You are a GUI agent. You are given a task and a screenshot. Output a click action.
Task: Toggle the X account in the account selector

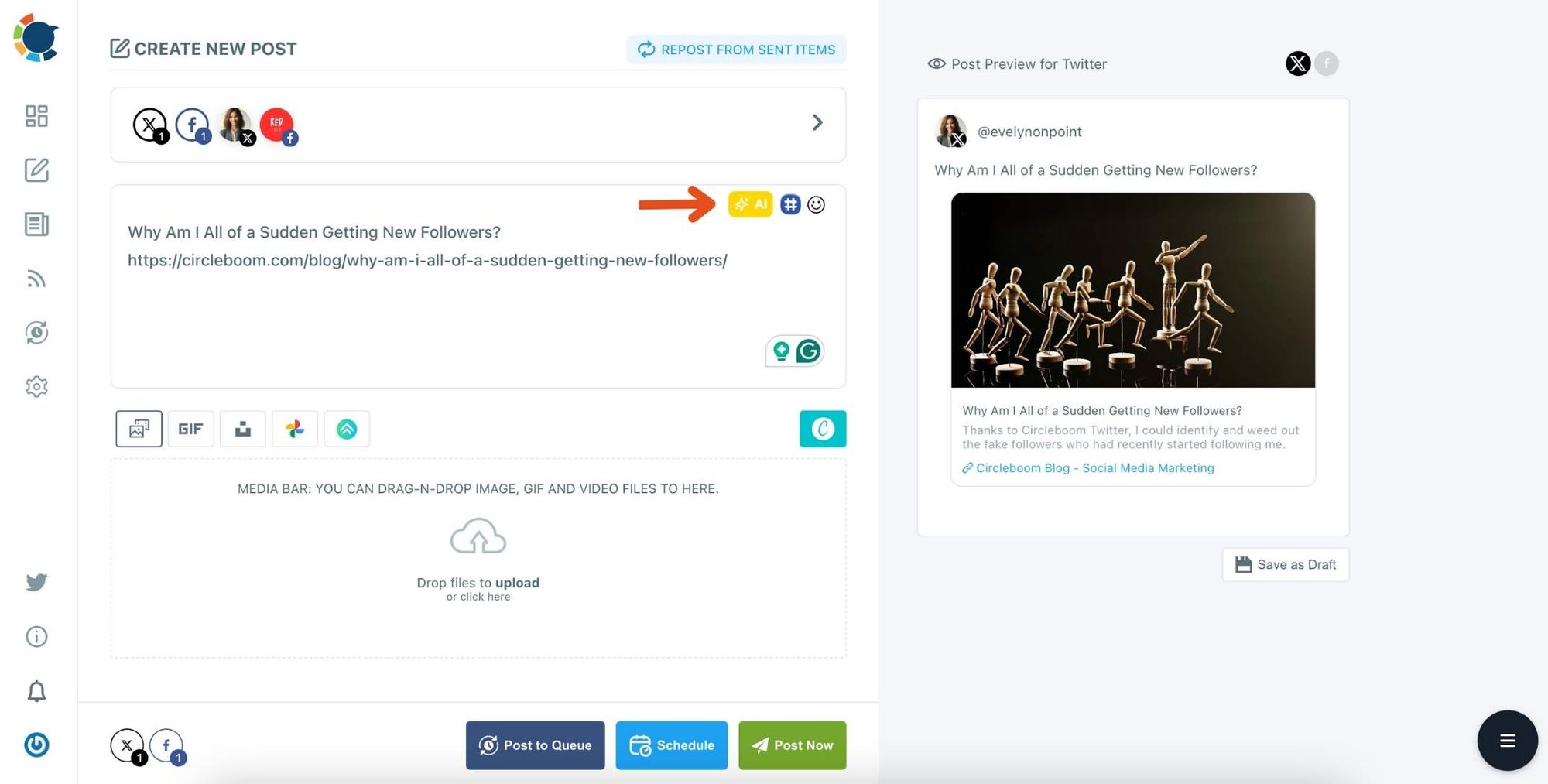[x=149, y=125]
